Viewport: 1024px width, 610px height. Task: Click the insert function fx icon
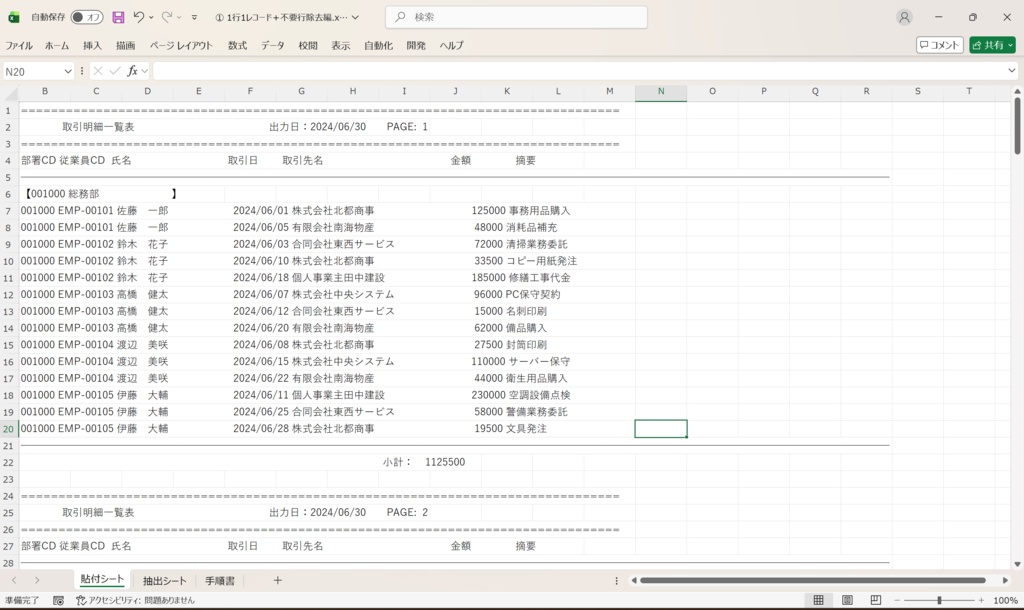coord(133,71)
